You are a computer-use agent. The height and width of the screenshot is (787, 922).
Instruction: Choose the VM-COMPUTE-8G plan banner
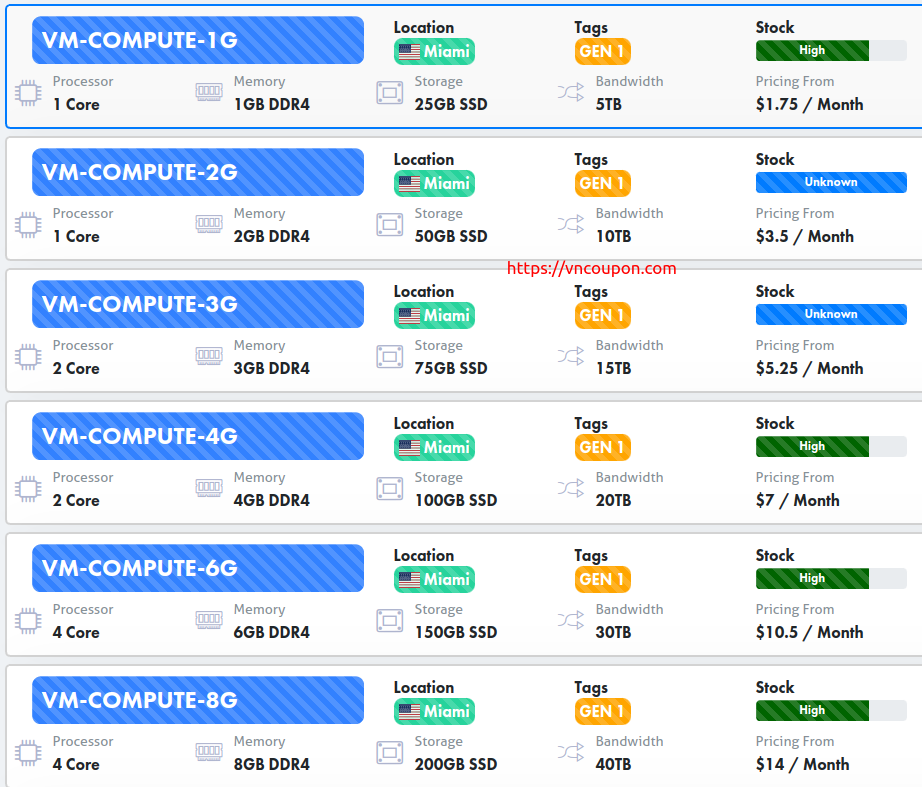click(x=198, y=699)
